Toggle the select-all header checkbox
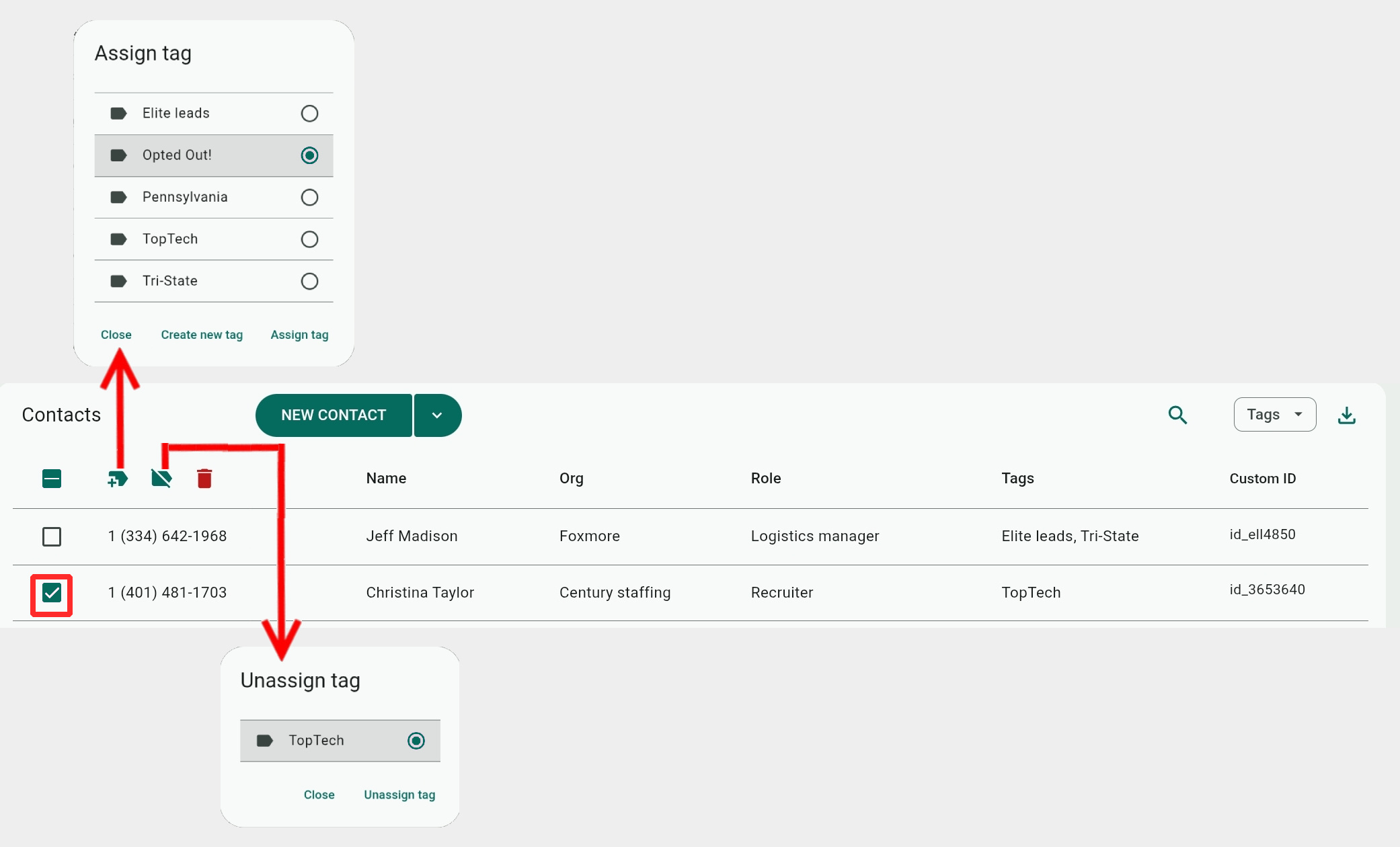Screen dimensions: 1400x847 52,479
